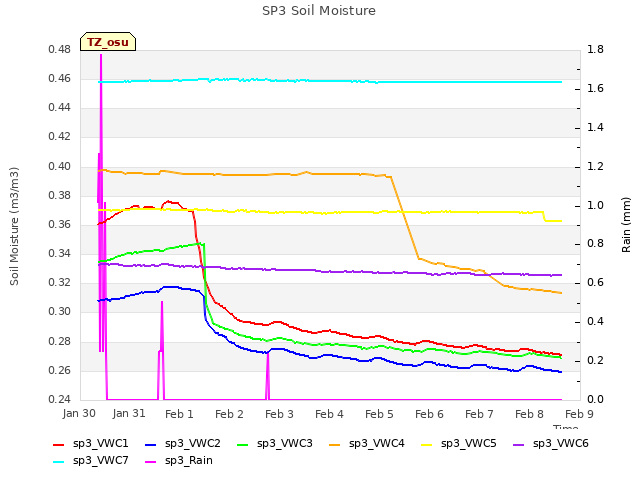Click the yellow sp3_VWC5 legend swatch
This screenshot has height=480, width=640.
click(x=427, y=444)
